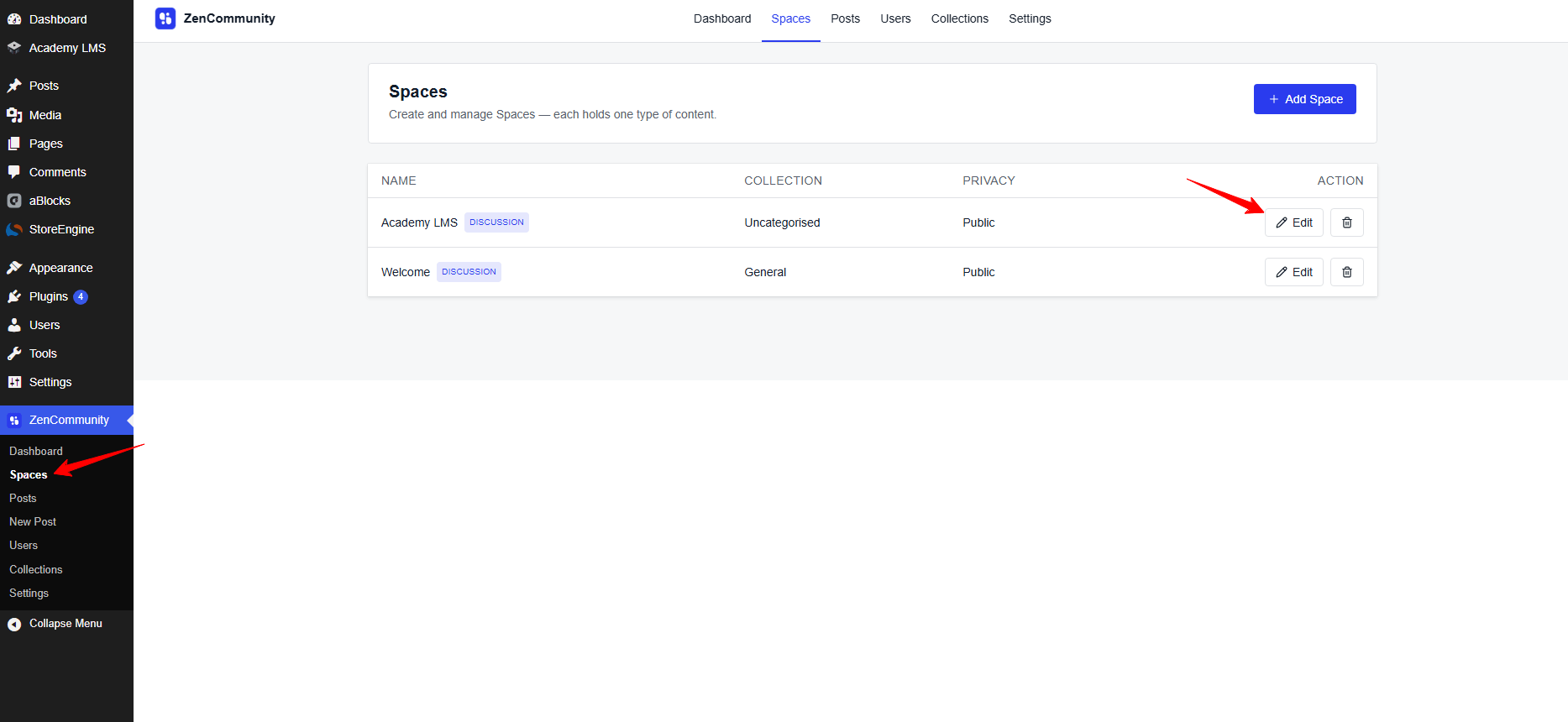The width and height of the screenshot is (1568, 722).
Task: Edit the Academy LMS space
Action: click(x=1293, y=222)
